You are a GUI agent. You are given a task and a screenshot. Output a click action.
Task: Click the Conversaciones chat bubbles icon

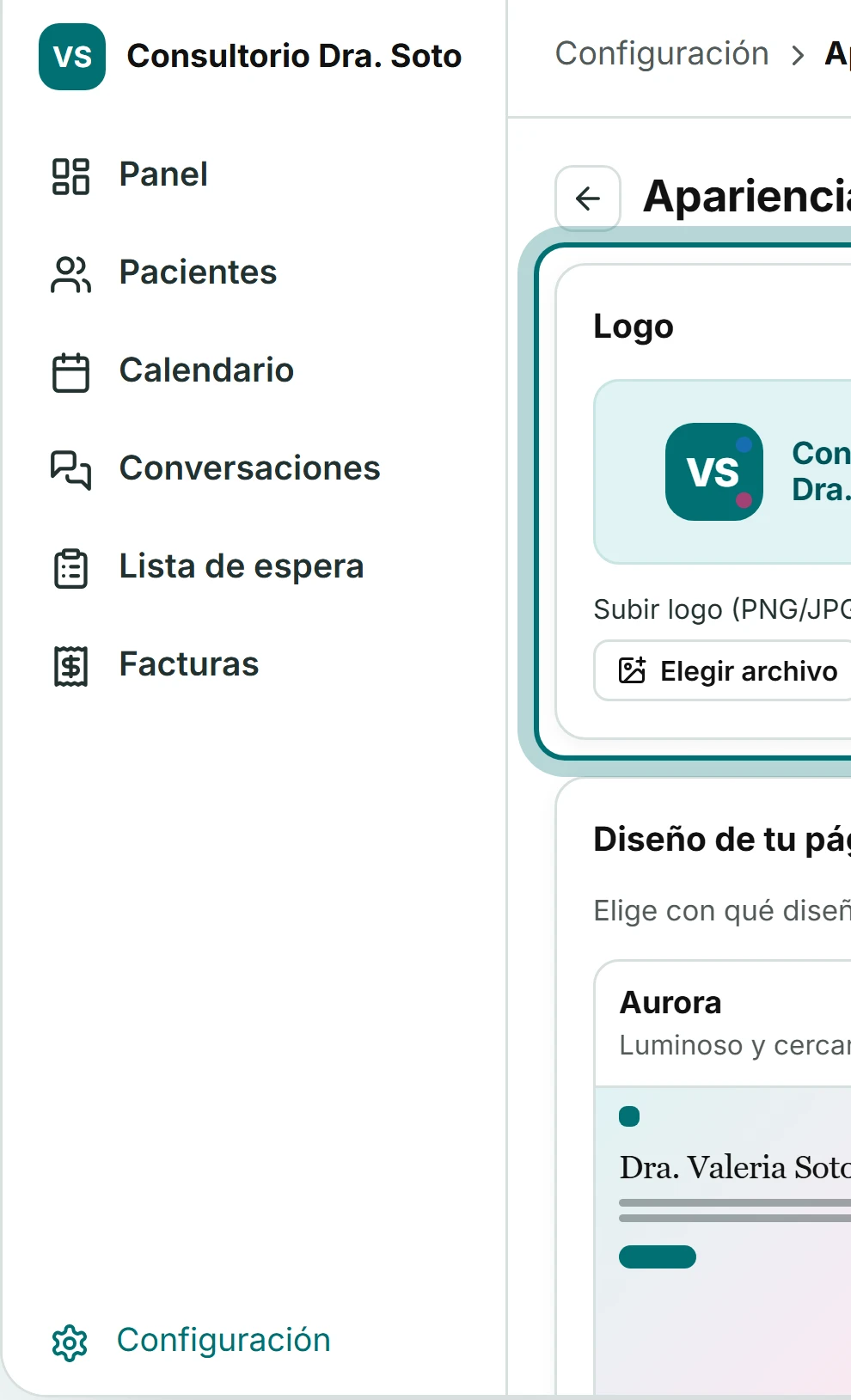(x=70, y=470)
